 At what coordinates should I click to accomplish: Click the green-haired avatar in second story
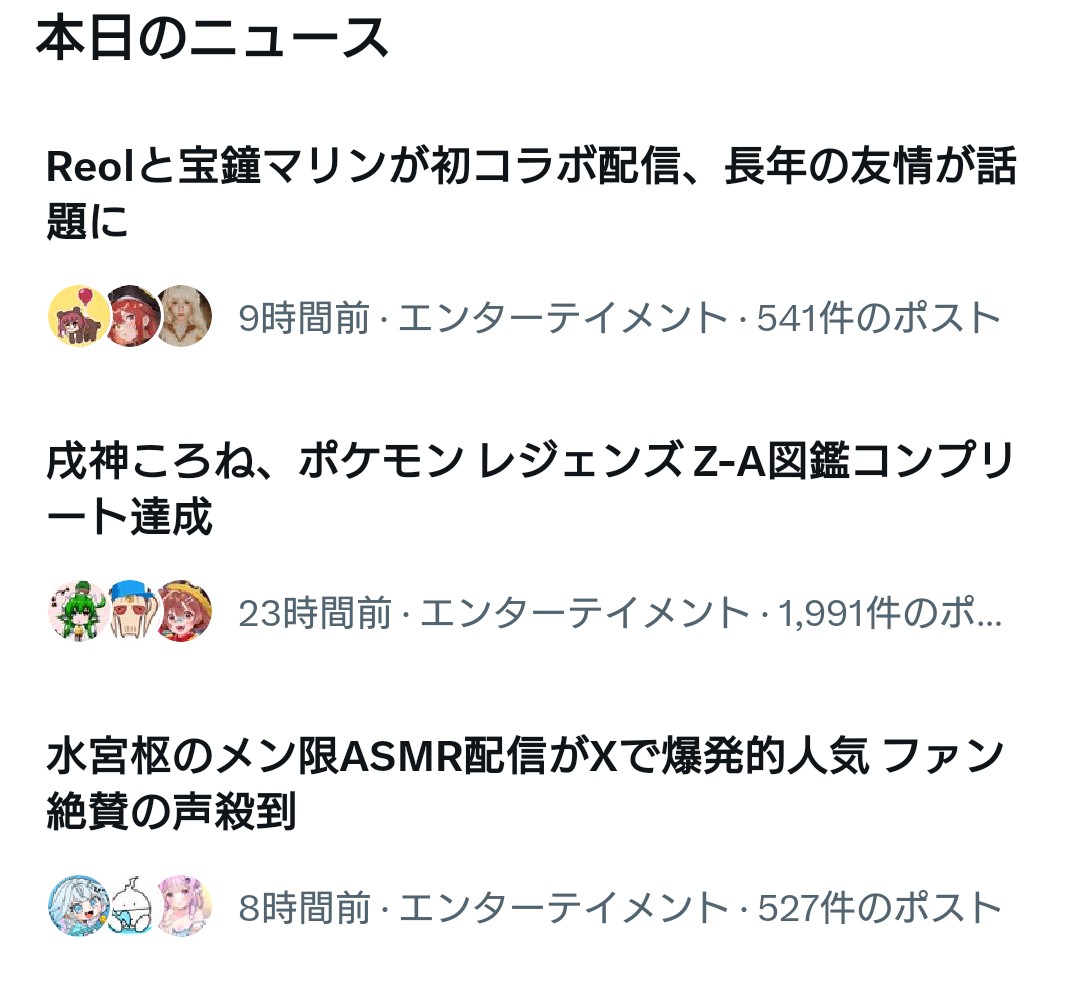[x=78, y=611]
